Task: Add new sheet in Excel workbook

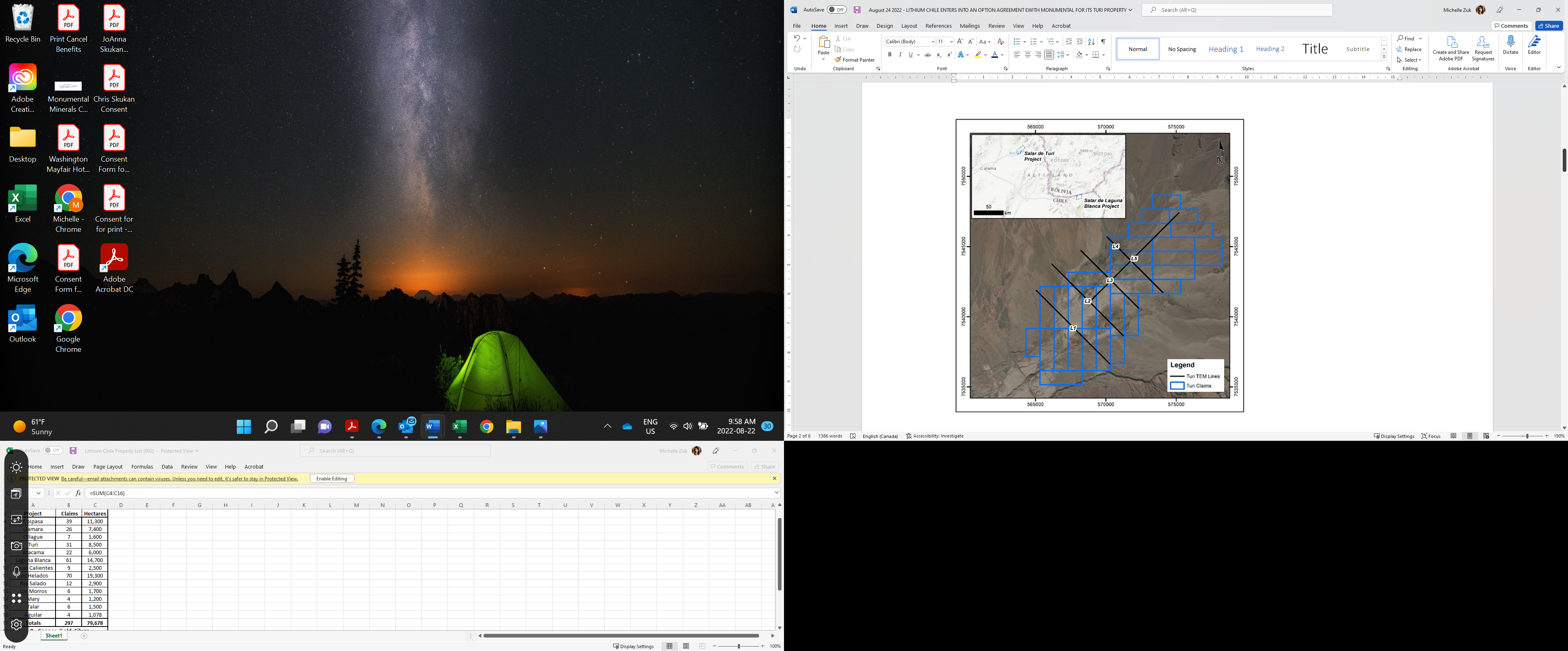Action: 84,636
